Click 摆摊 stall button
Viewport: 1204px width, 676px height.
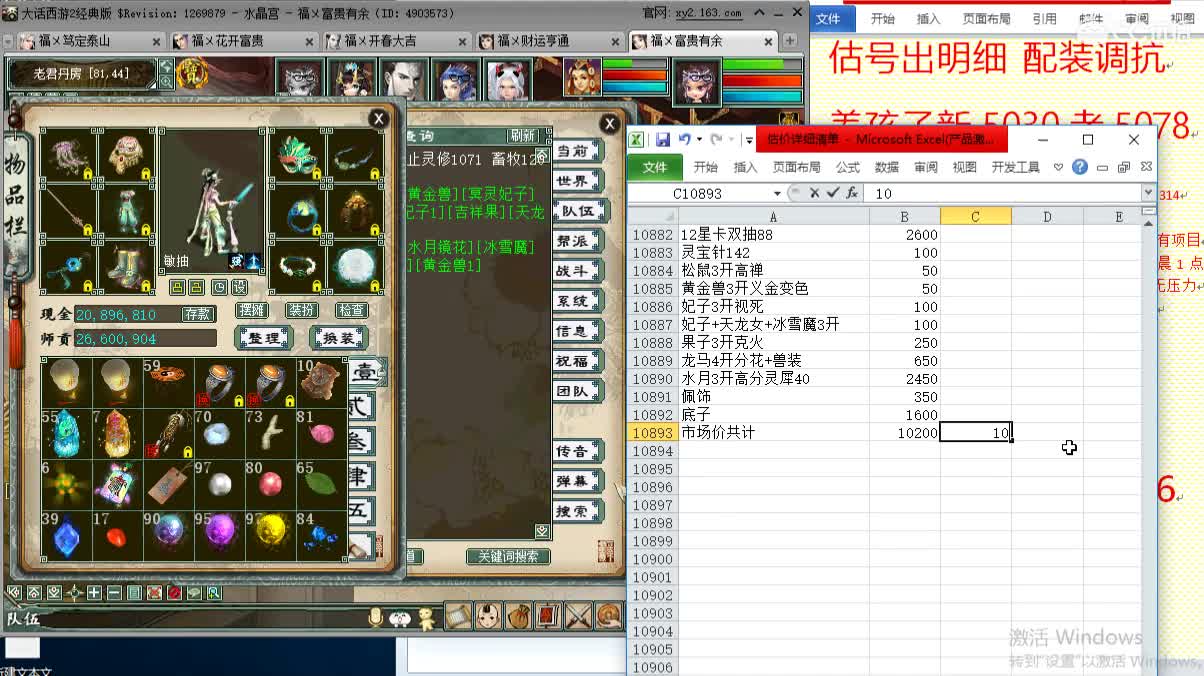point(252,311)
